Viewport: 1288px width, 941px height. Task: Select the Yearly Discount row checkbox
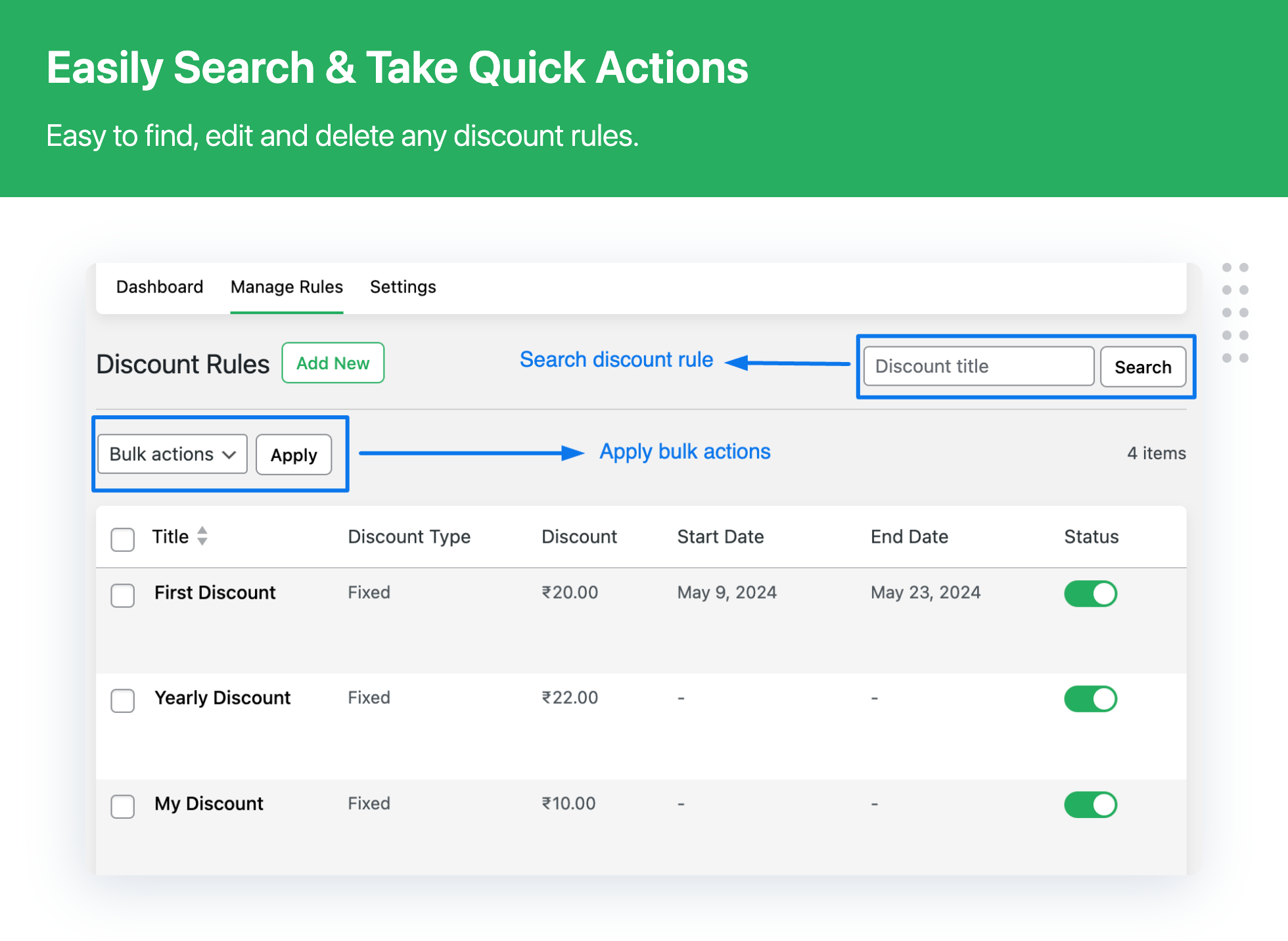123,700
